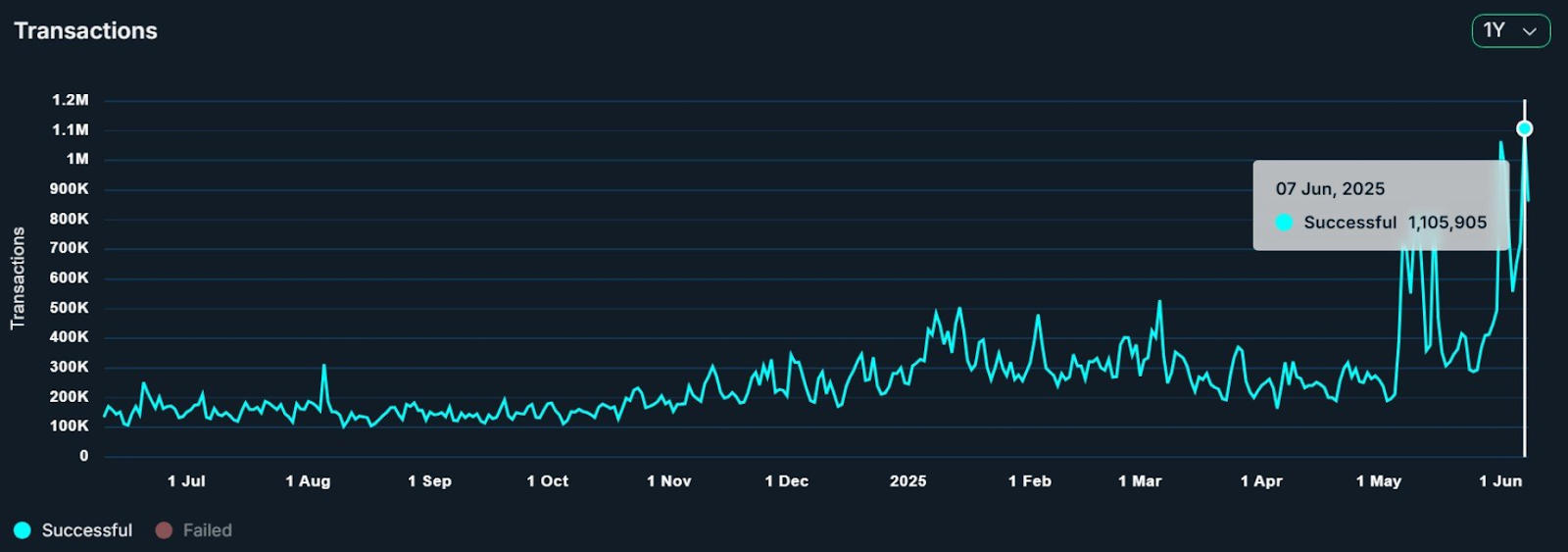The image size is (1568, 552).
Task: Click the 0 y-axis label
Action: tap(83, 456)
